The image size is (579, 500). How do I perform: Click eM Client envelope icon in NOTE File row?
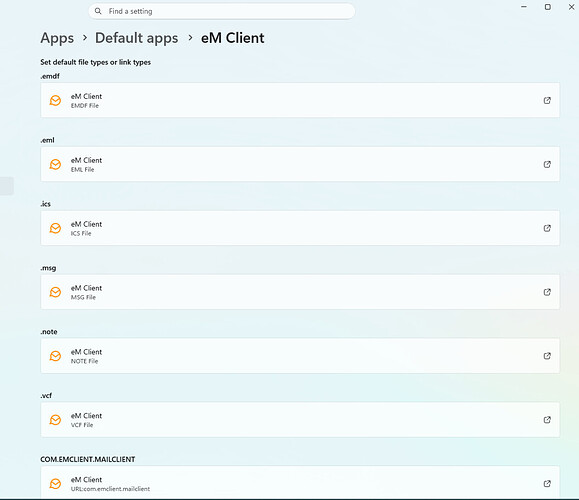55,356
